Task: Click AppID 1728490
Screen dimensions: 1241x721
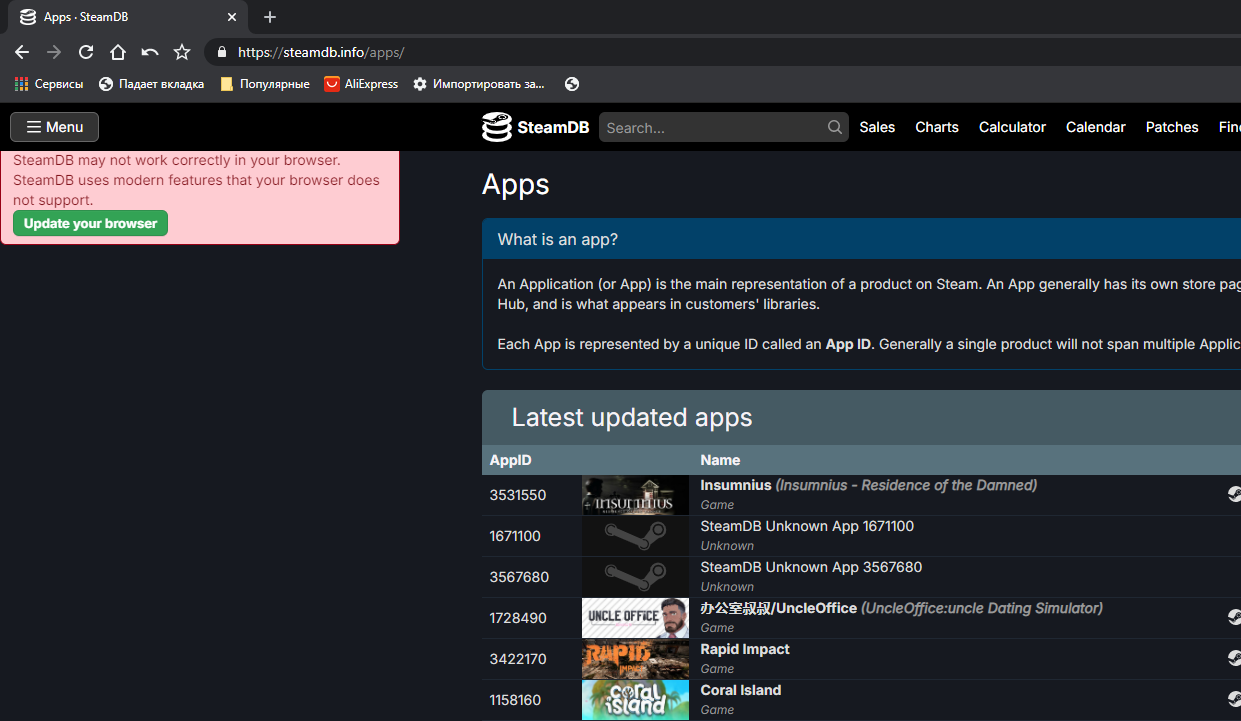Action: point(518,618)
